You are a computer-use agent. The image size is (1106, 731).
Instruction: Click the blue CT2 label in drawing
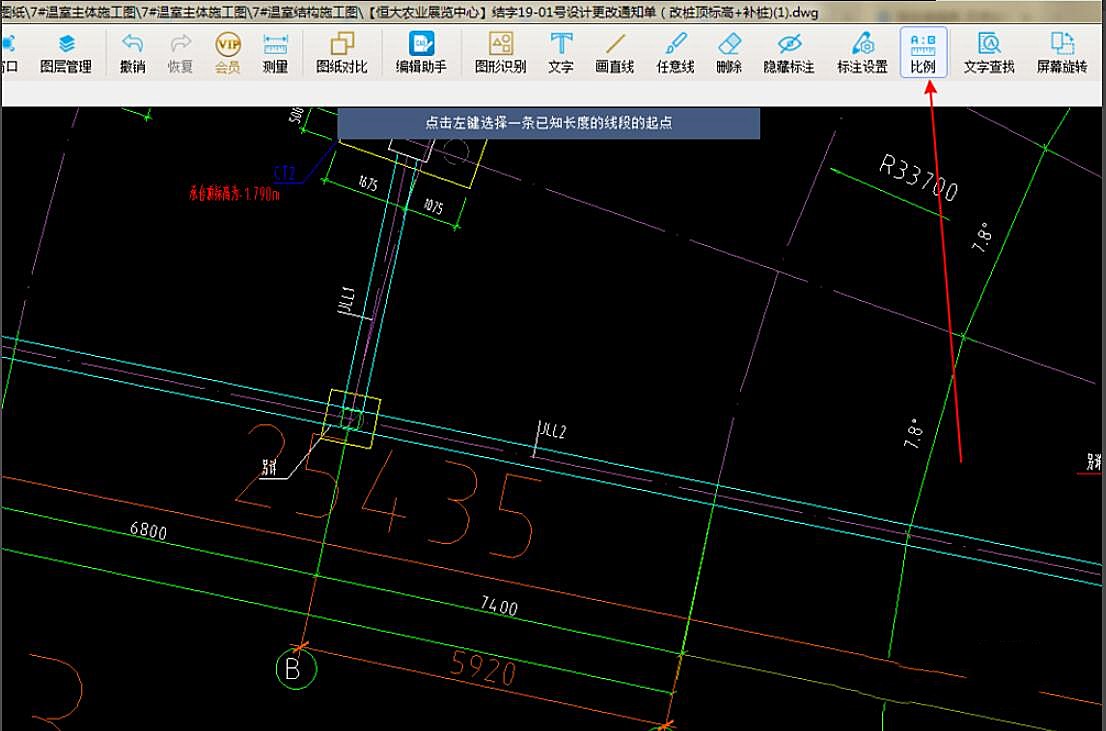click(284, 173)
